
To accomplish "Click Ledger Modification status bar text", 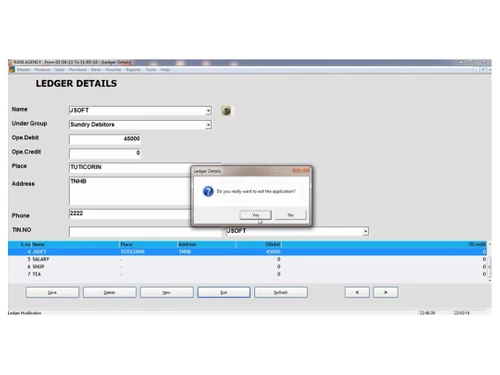I will click(24, 313).
